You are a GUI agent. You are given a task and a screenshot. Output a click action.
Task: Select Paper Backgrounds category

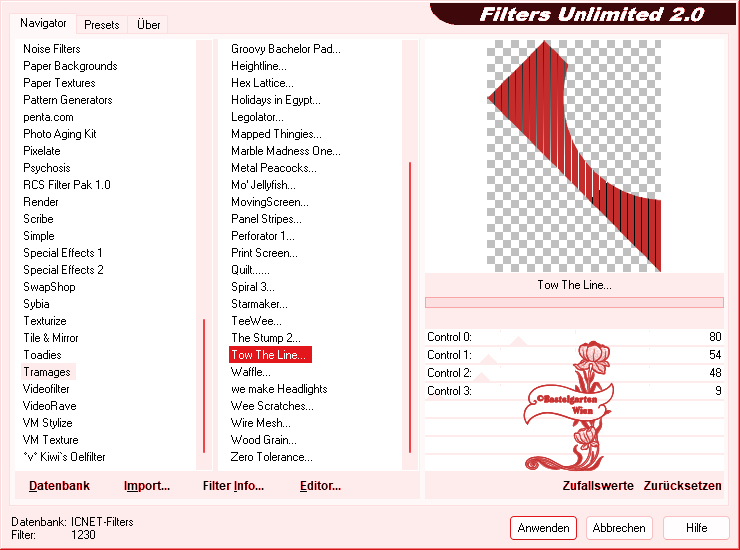70,66
